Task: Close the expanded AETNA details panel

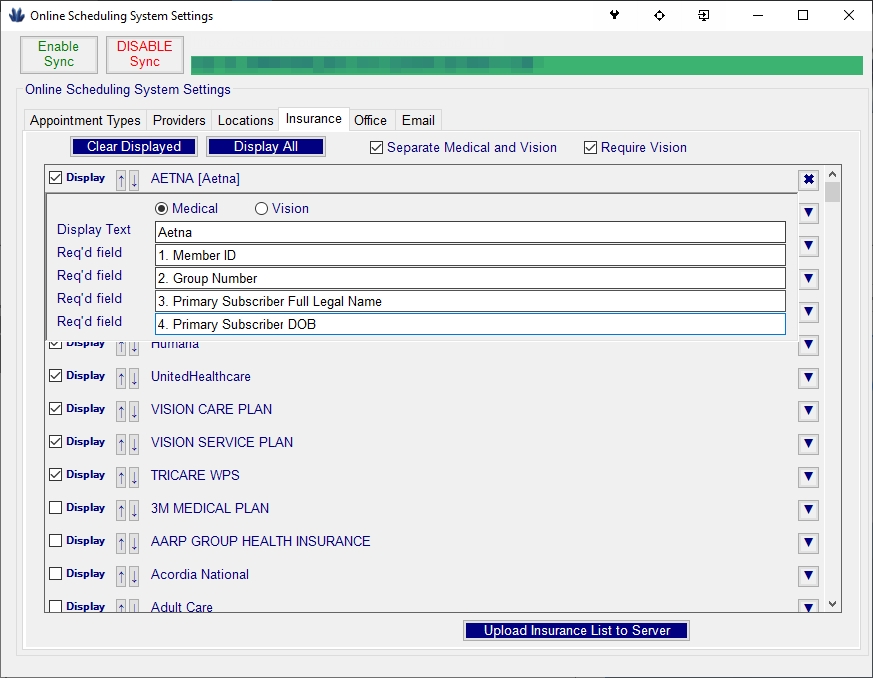Action: tap(809, 180)
